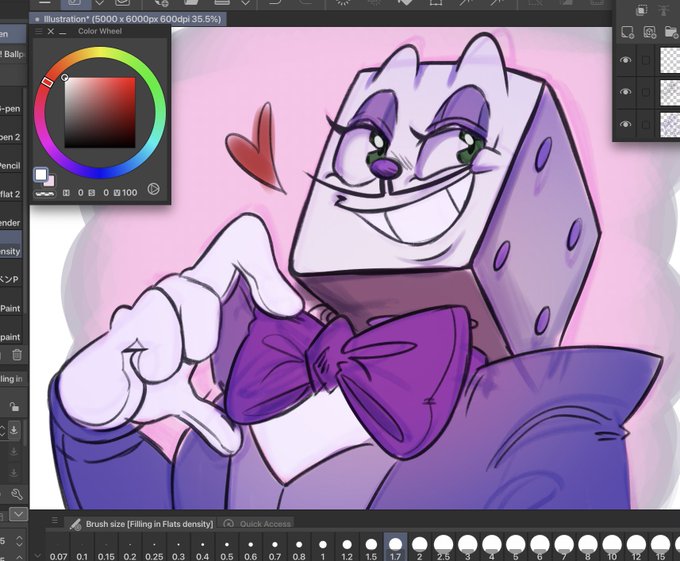Open the Brush size tab
This screenshot has height=561, width=680.
[141, 524]
